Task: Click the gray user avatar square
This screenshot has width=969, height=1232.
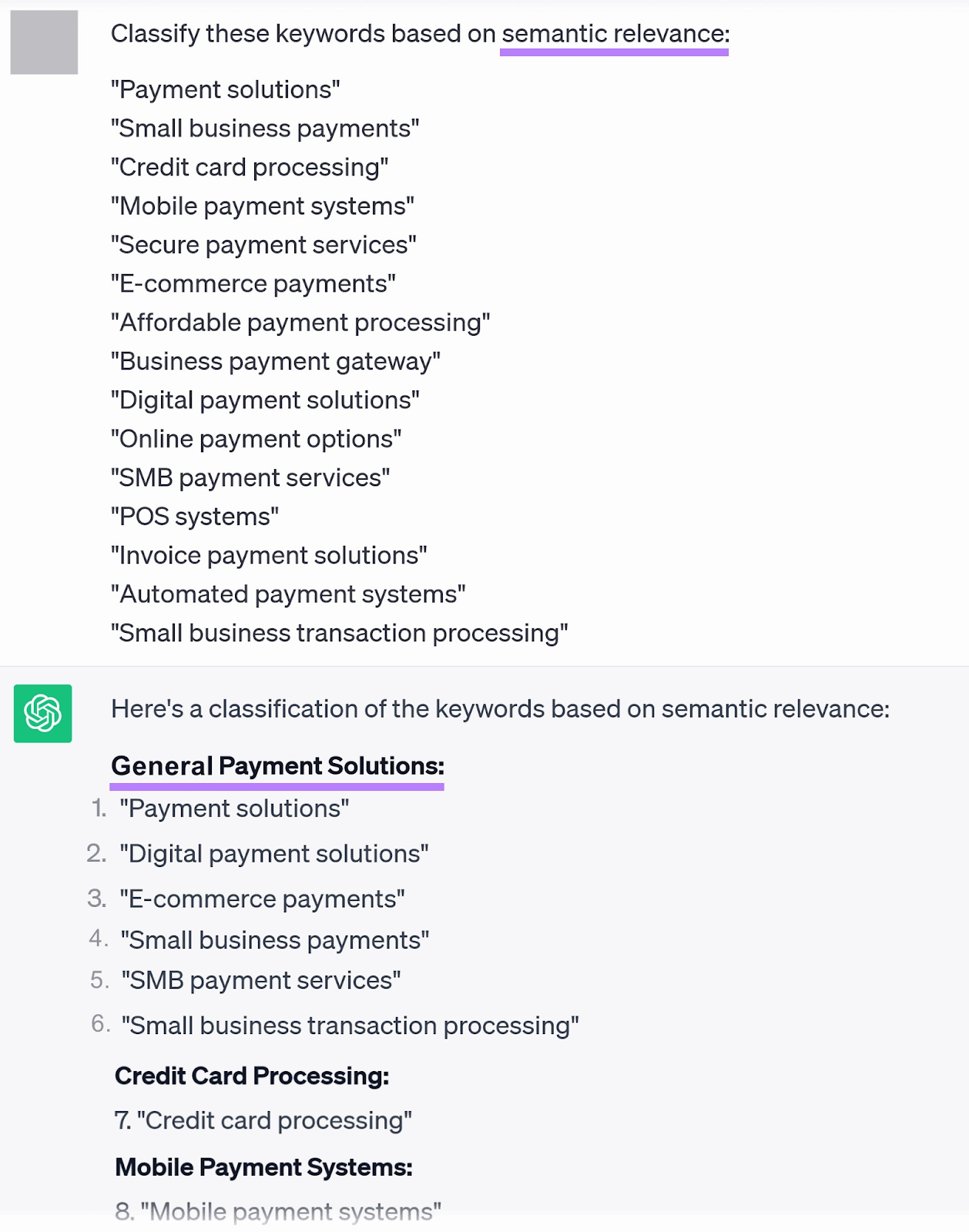Action: (44, 42)
